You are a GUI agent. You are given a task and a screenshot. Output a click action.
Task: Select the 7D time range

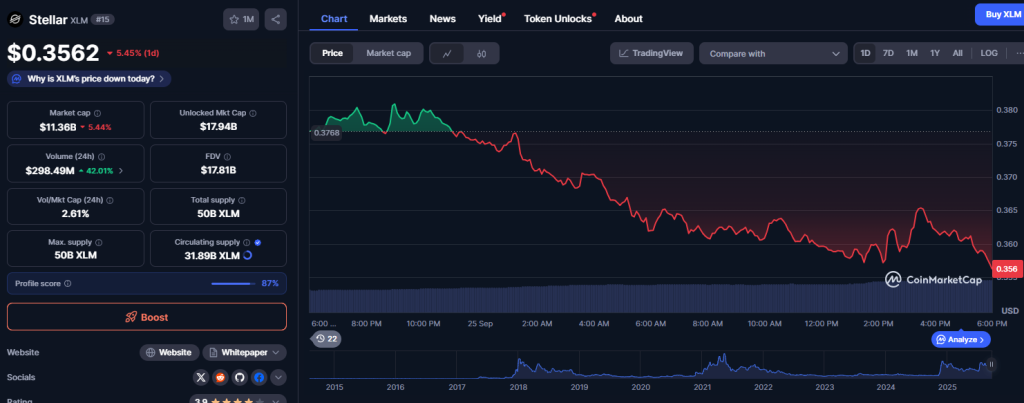(x=888, y=53)
